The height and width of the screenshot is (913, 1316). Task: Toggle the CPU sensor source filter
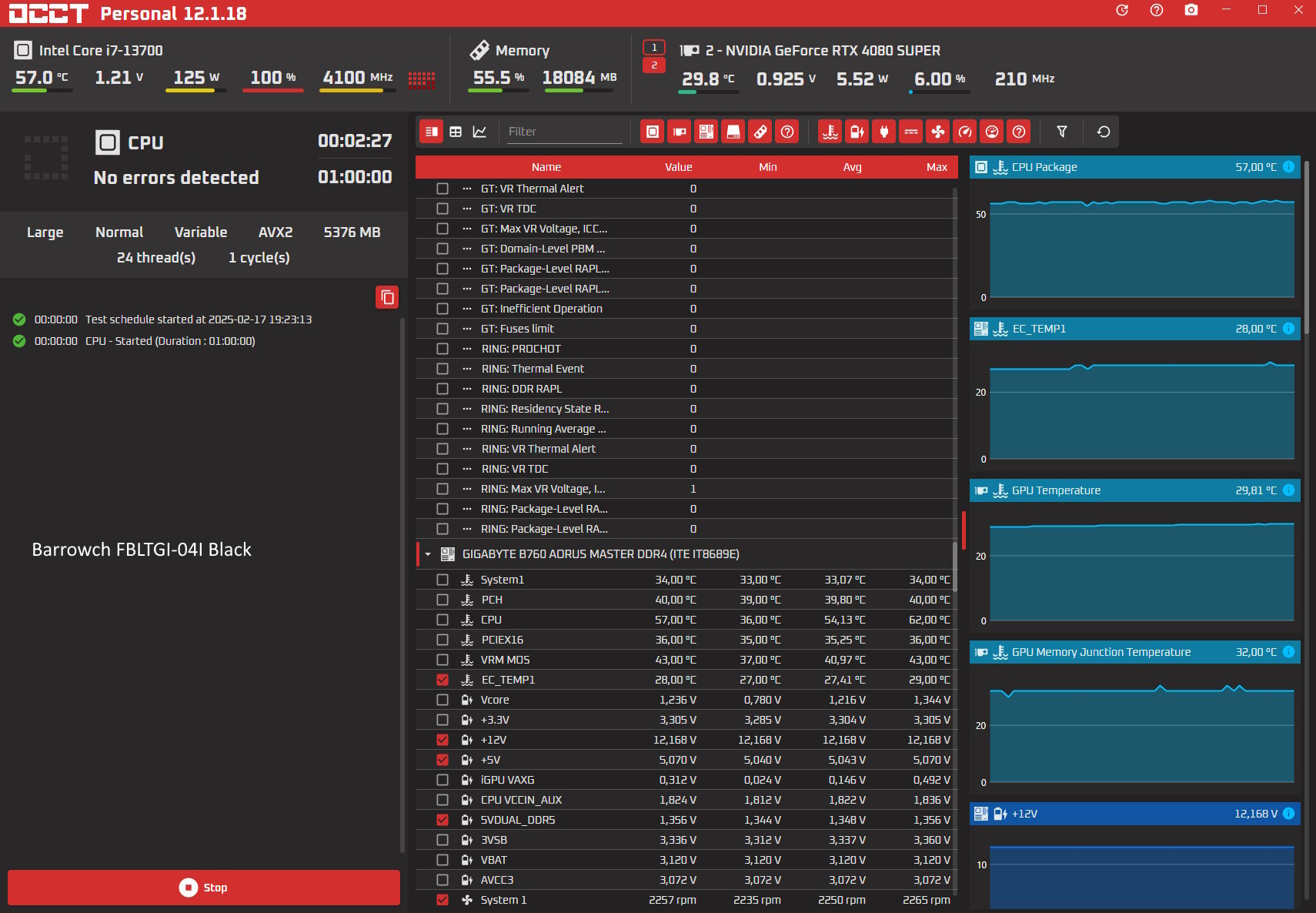[653, 132]
